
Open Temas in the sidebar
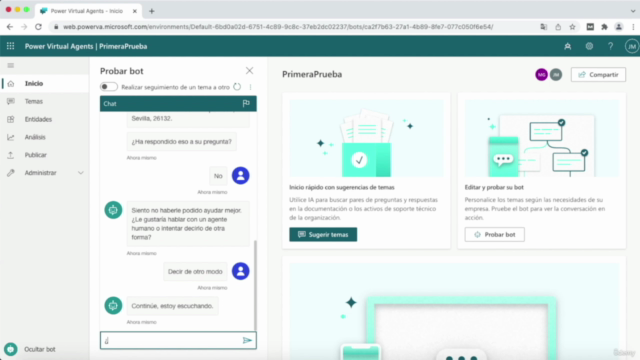(44, 101)
